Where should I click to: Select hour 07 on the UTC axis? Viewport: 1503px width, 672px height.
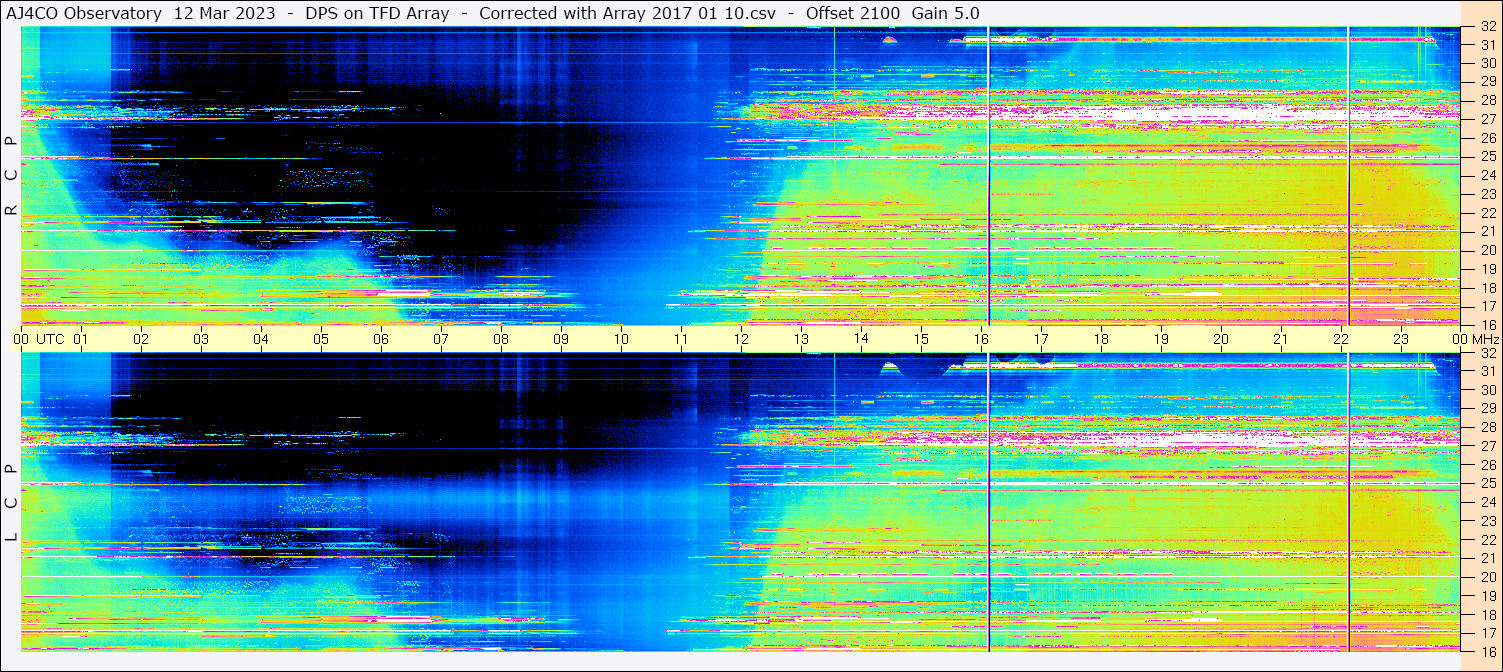coord(441,339)
